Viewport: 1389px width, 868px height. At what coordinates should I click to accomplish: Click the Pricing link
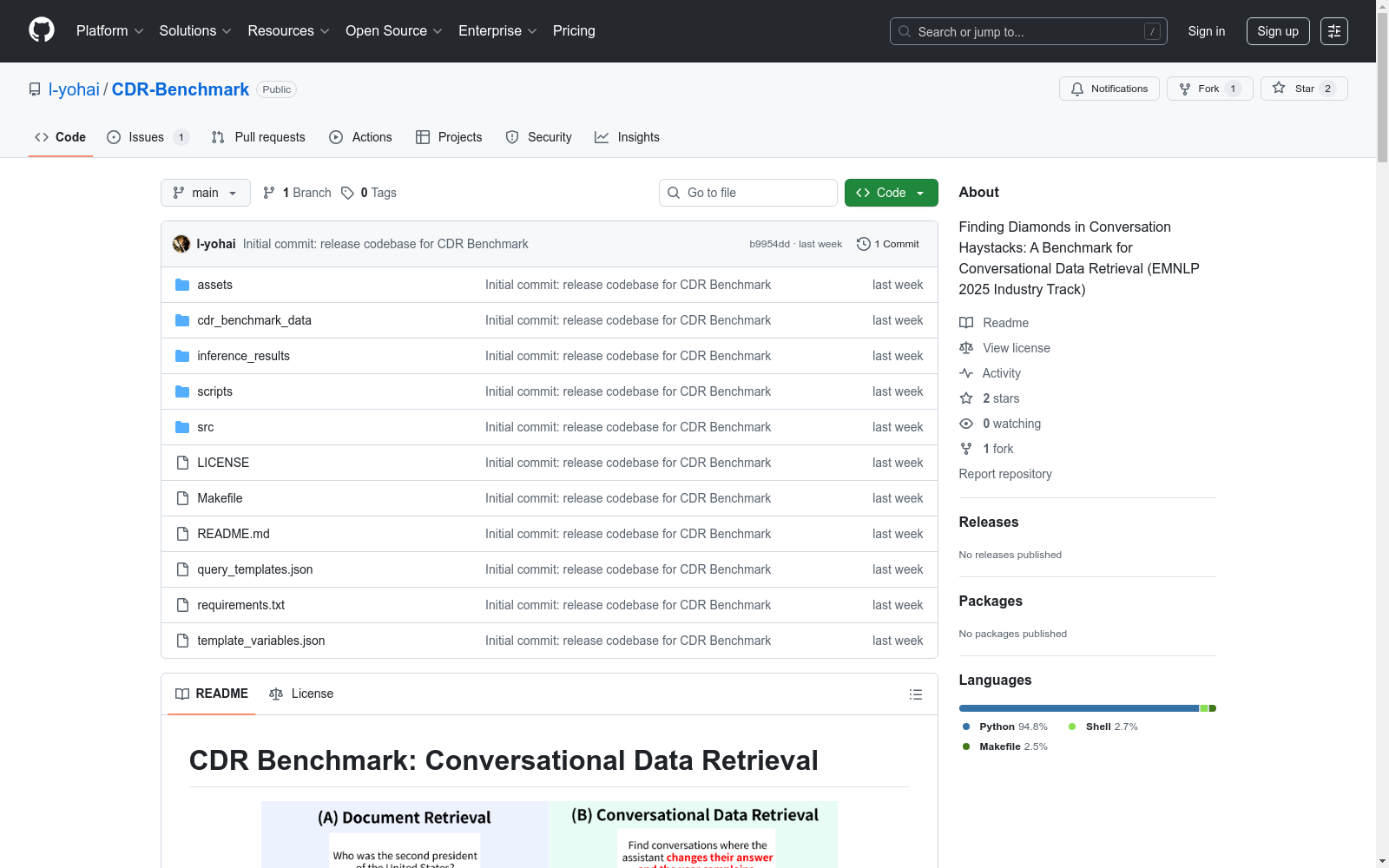pyautogui.click(x=574, y=31)
